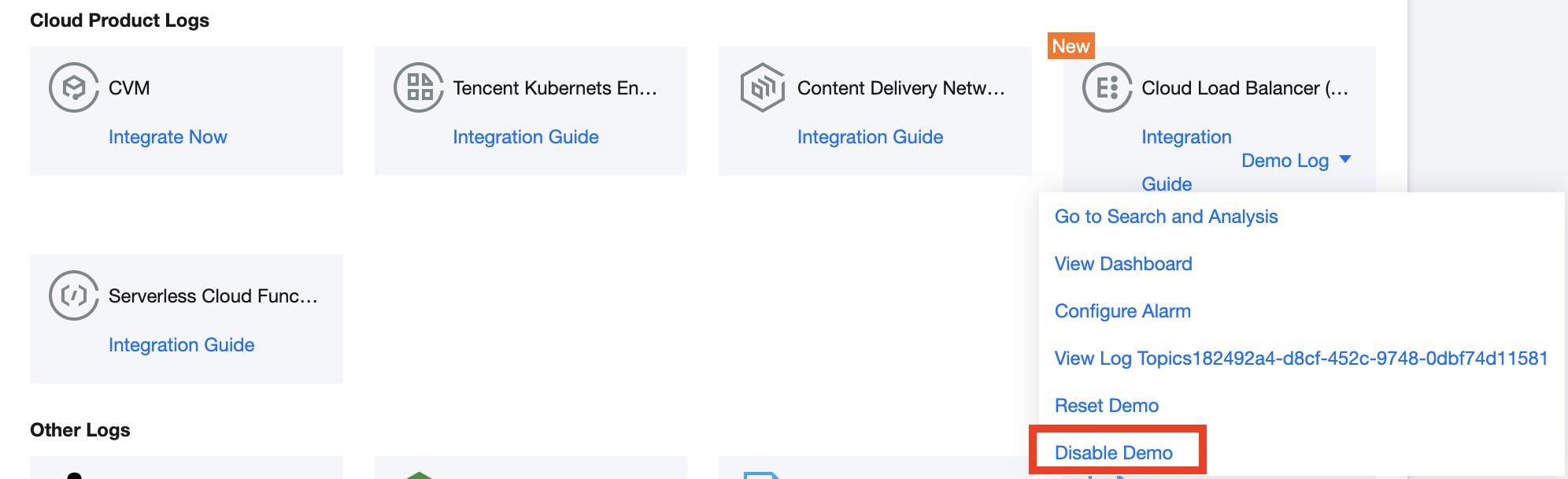This screenshot has width=1568, height=479.
Task: Open Cloud Load Balancer Integration Guide
Action: [x=1186, y=161]
